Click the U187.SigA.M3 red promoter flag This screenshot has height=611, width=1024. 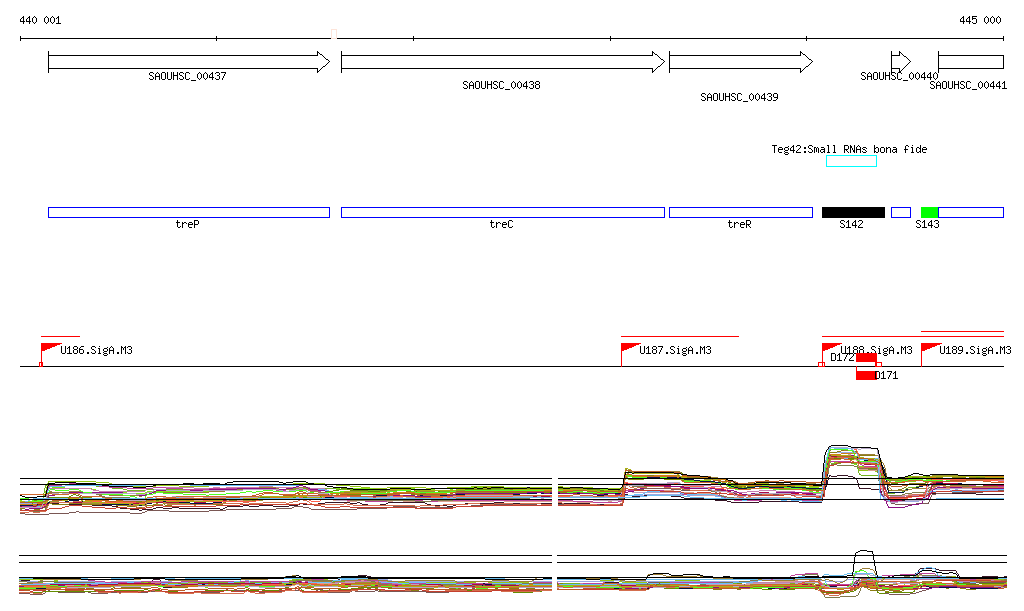click(630, 348)
